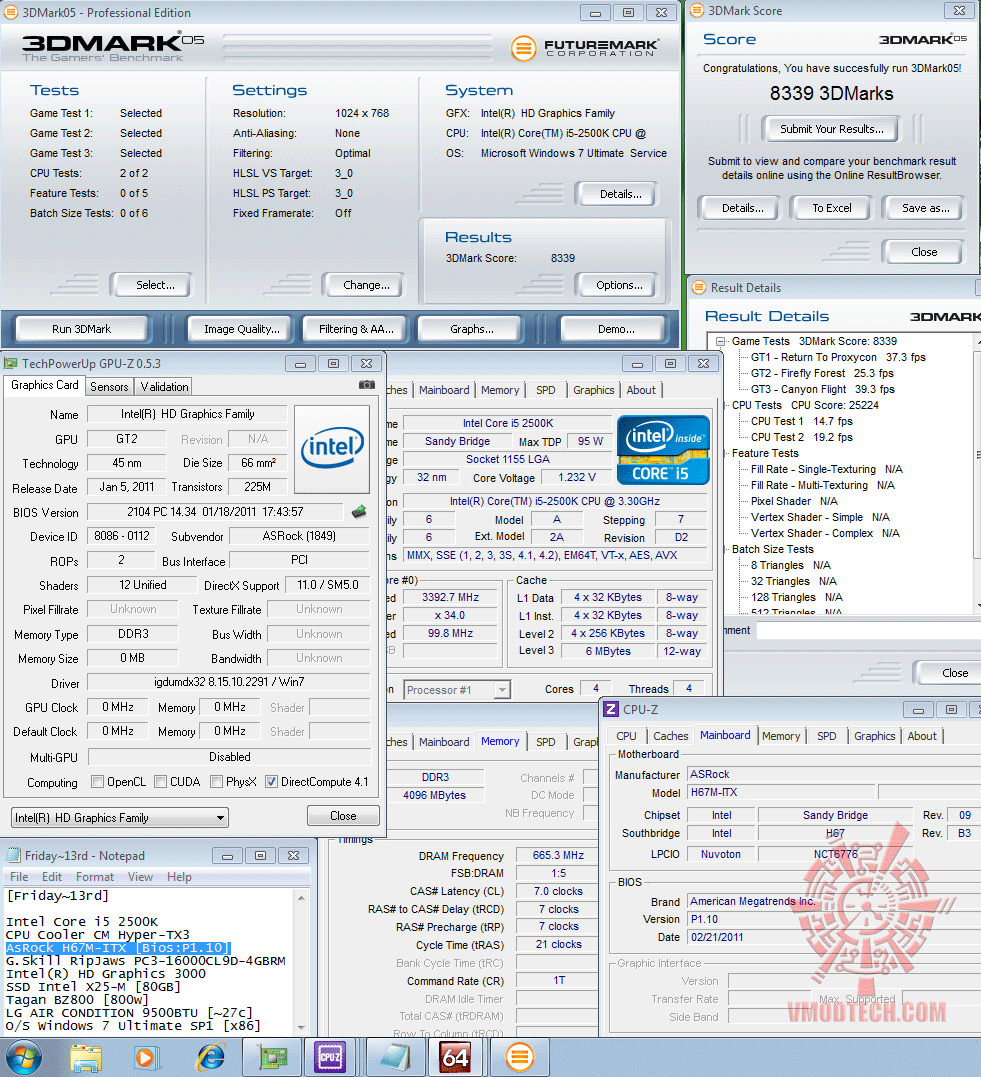The height and width of the screenshot is (1077, 981).
Task: Click the Notepad vertical scrollbar down arrow
Action: click(302, 1028)
